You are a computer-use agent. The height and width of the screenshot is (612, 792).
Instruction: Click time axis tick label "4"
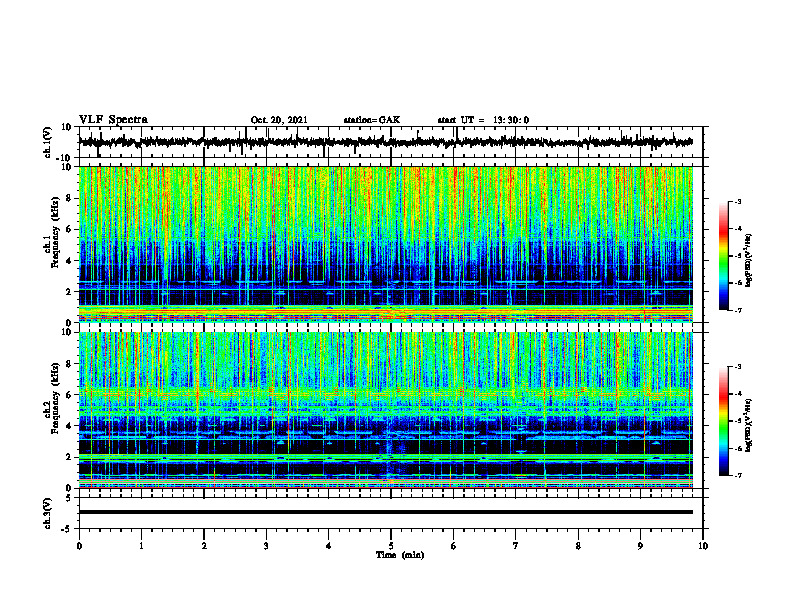(x=329, y=546)
